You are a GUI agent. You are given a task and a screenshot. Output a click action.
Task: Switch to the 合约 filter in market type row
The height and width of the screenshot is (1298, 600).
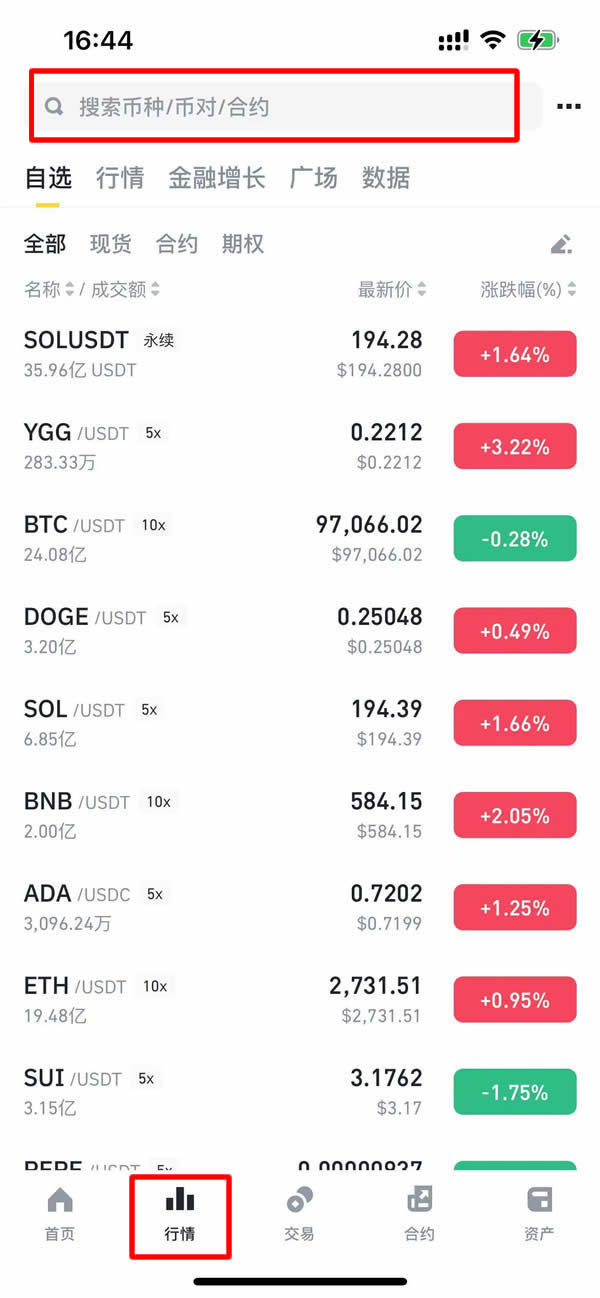[x=176, y=243]
